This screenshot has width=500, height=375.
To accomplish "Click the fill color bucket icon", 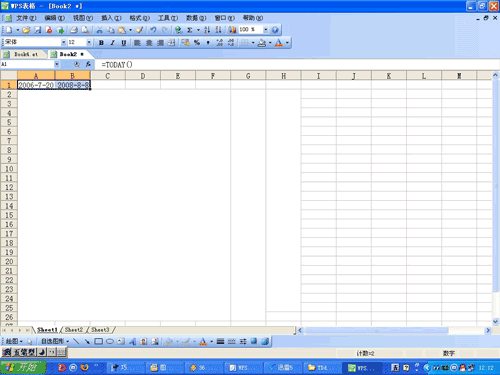I will click(262, 42).
